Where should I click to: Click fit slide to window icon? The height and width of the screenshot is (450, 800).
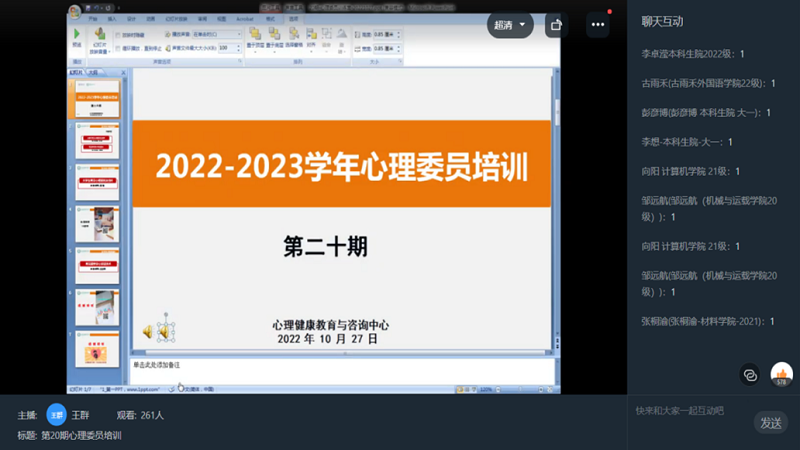[x=550, y=389]
